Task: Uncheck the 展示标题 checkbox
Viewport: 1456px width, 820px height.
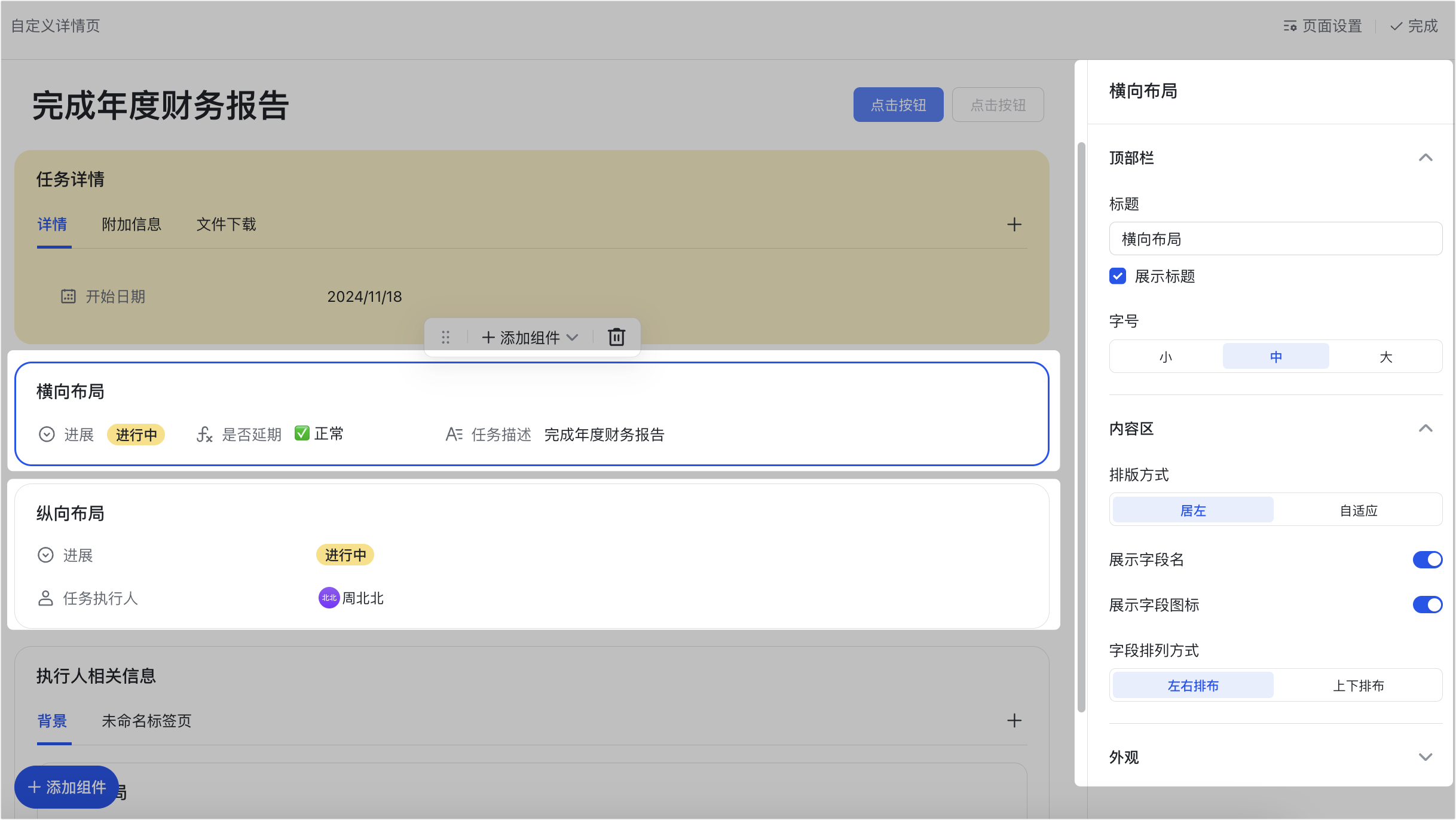Action: point(1118,276)
